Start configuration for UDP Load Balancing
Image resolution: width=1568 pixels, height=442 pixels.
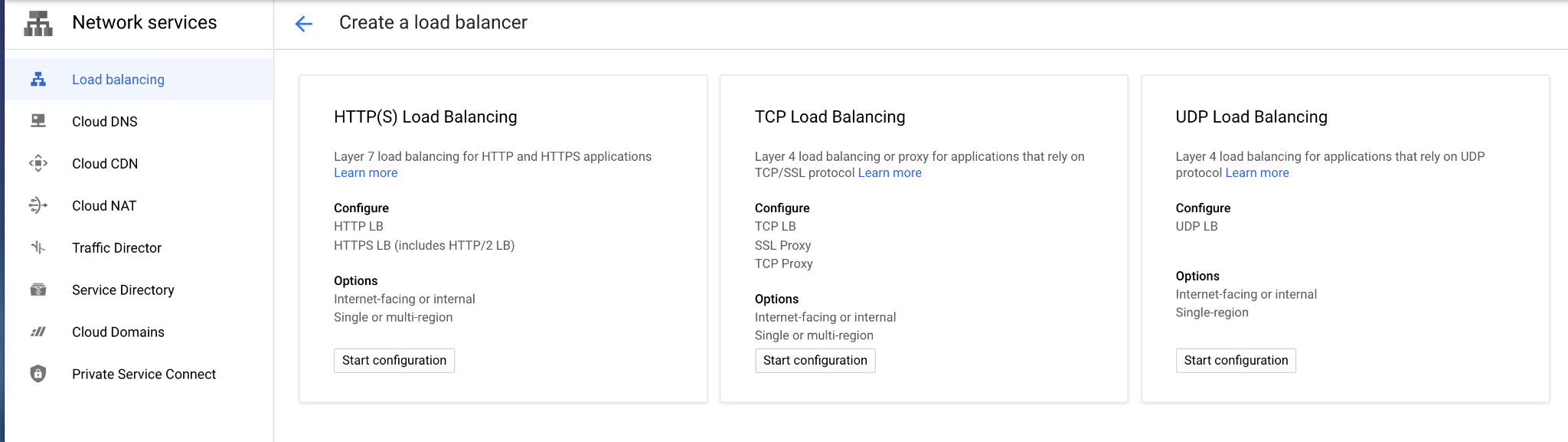1236,361
